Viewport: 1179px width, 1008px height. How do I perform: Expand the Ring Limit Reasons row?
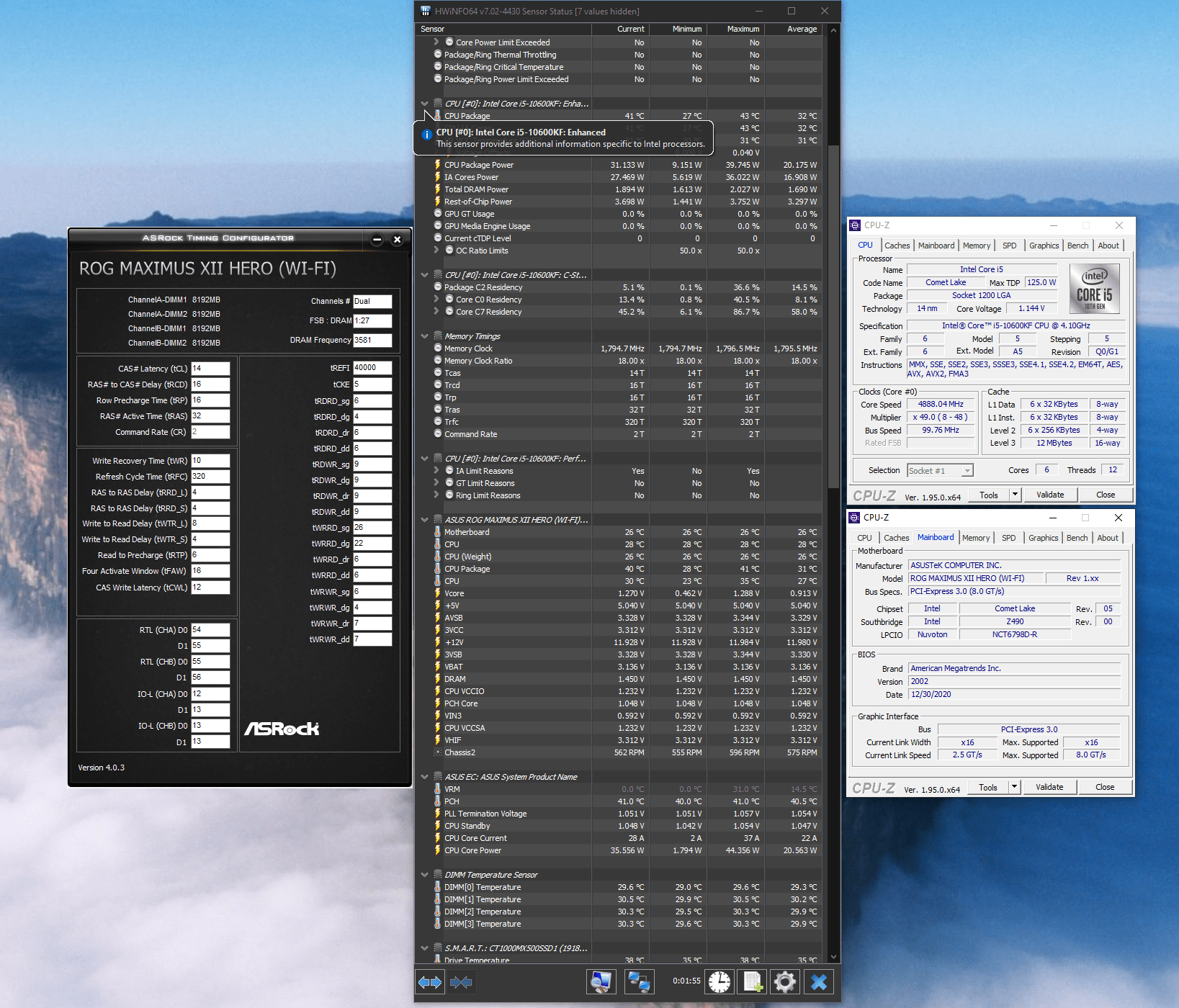tap(436, 495)
